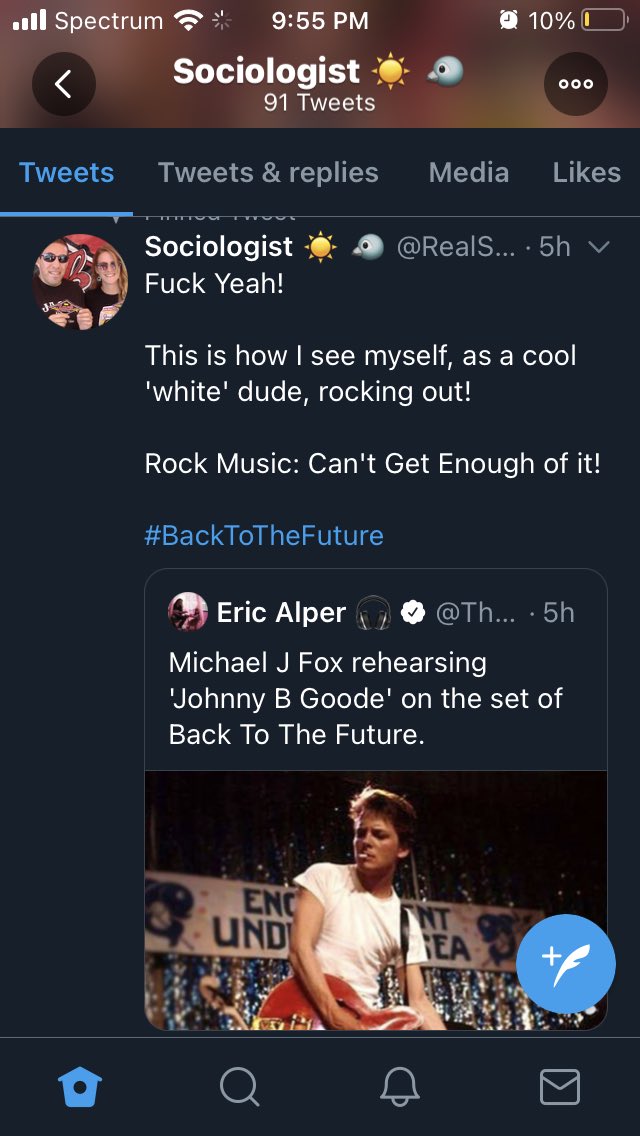Switch to the Media tab

point(468,173)
